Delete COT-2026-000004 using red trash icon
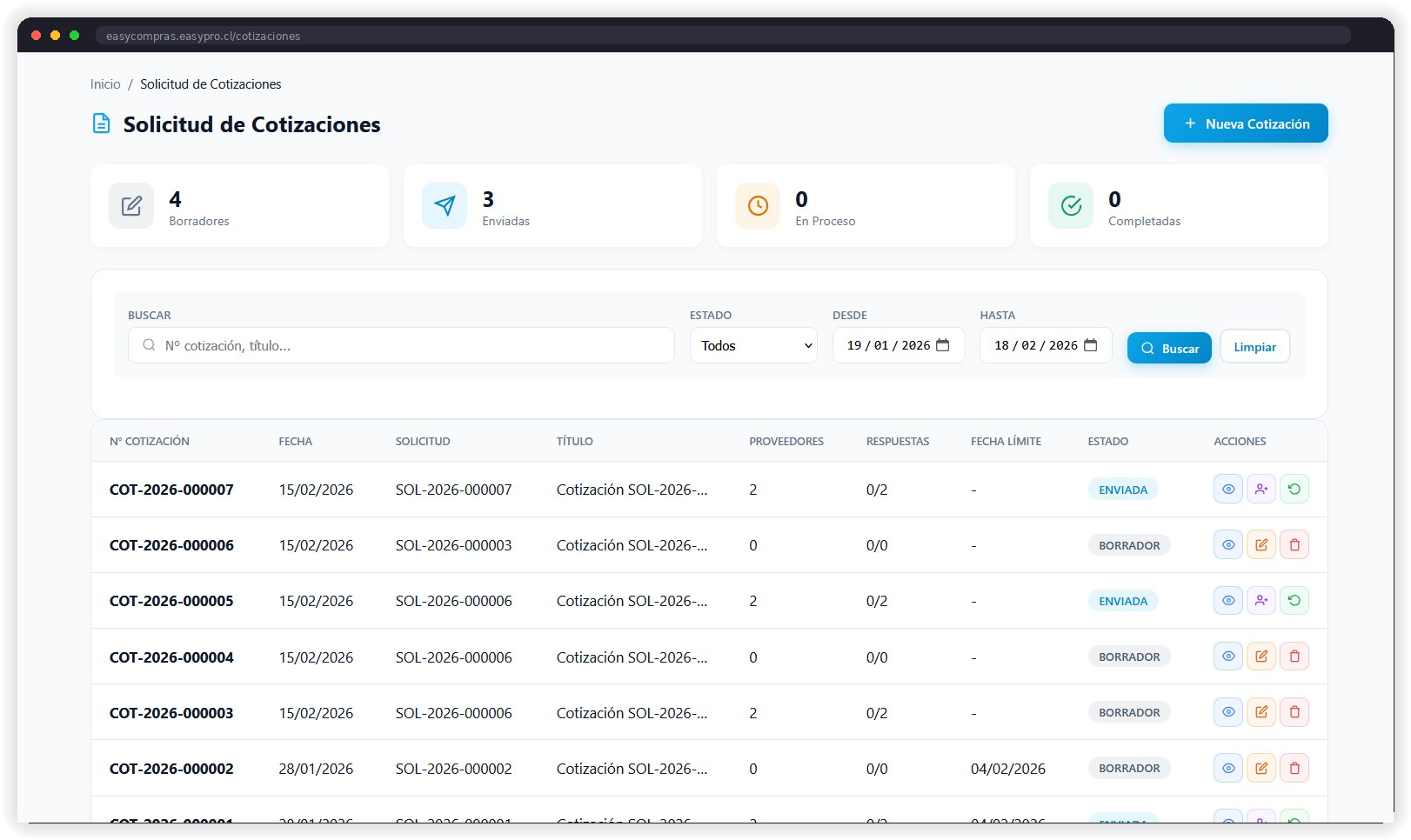Viewport: 1411px width, 840px height. [x=1294, y=656]
